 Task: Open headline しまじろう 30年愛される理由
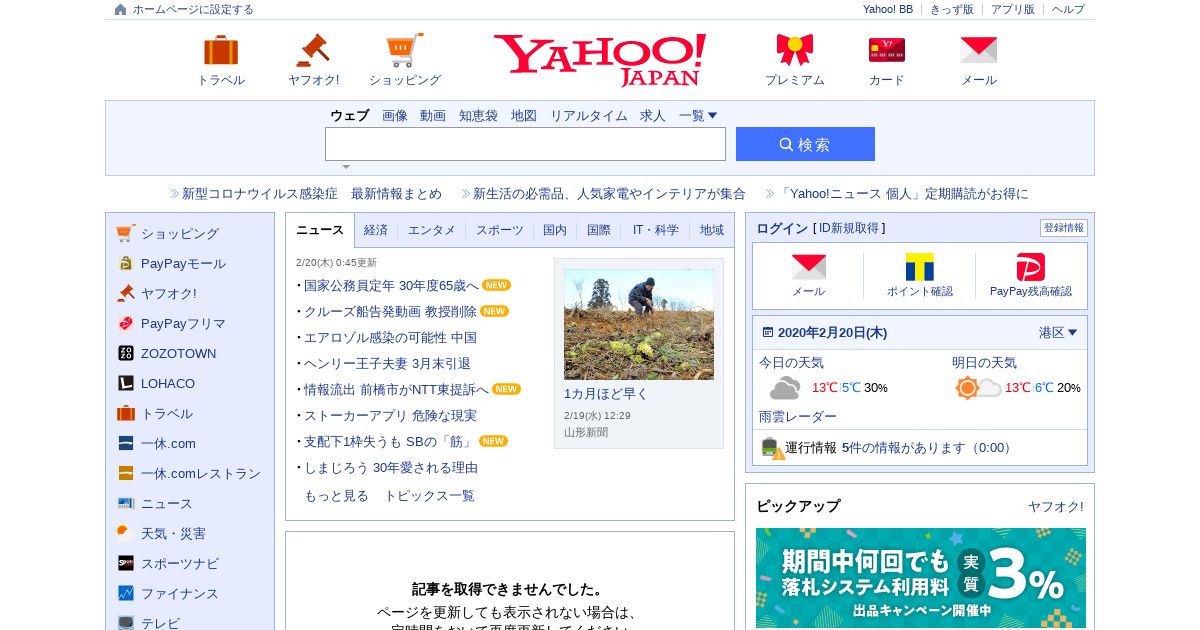coord(391,467)
